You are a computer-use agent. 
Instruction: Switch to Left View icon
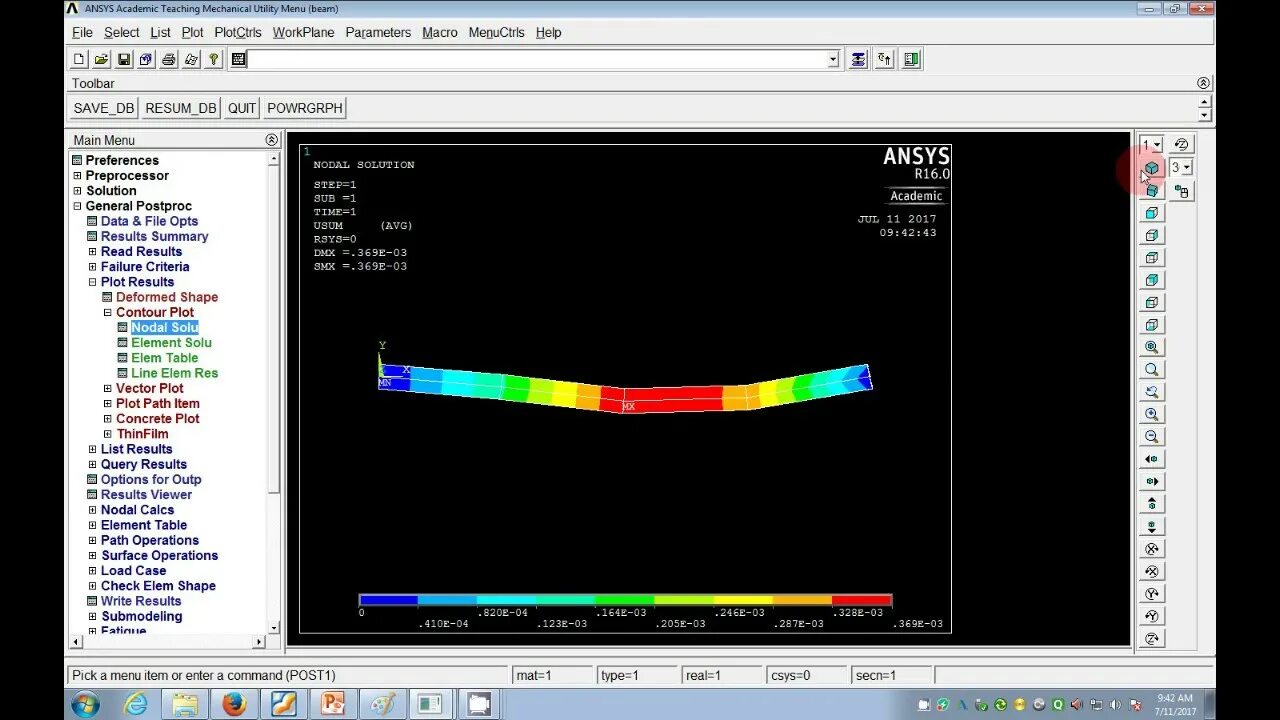1152,302
